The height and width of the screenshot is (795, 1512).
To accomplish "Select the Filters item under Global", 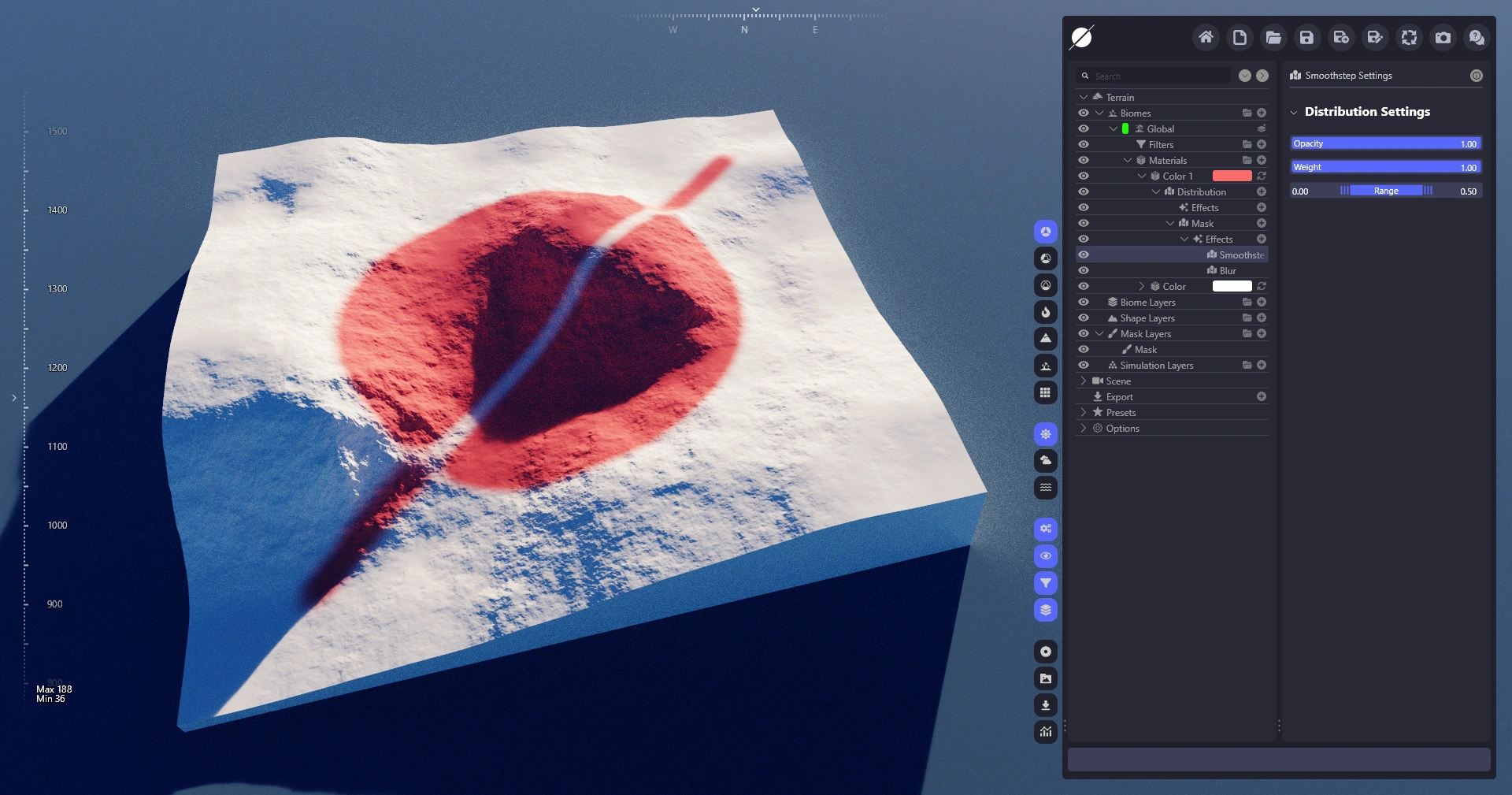I will tap(1160, 145).
